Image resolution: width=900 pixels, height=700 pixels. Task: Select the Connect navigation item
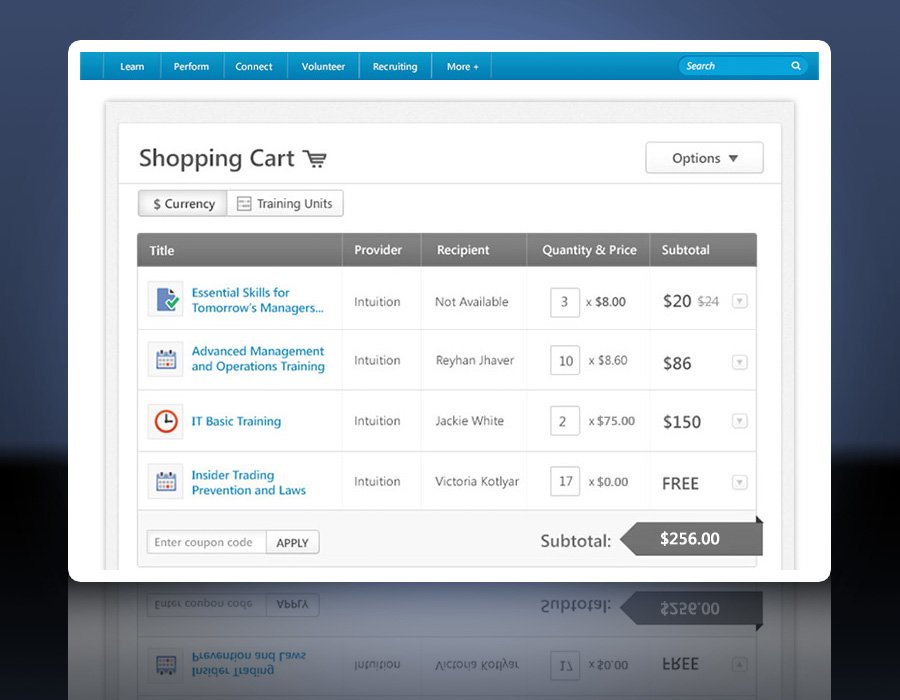[x=254, y=67]
